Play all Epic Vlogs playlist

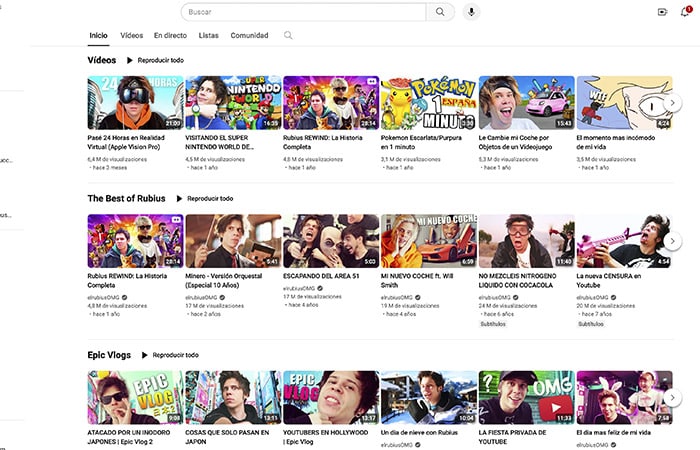170,355
